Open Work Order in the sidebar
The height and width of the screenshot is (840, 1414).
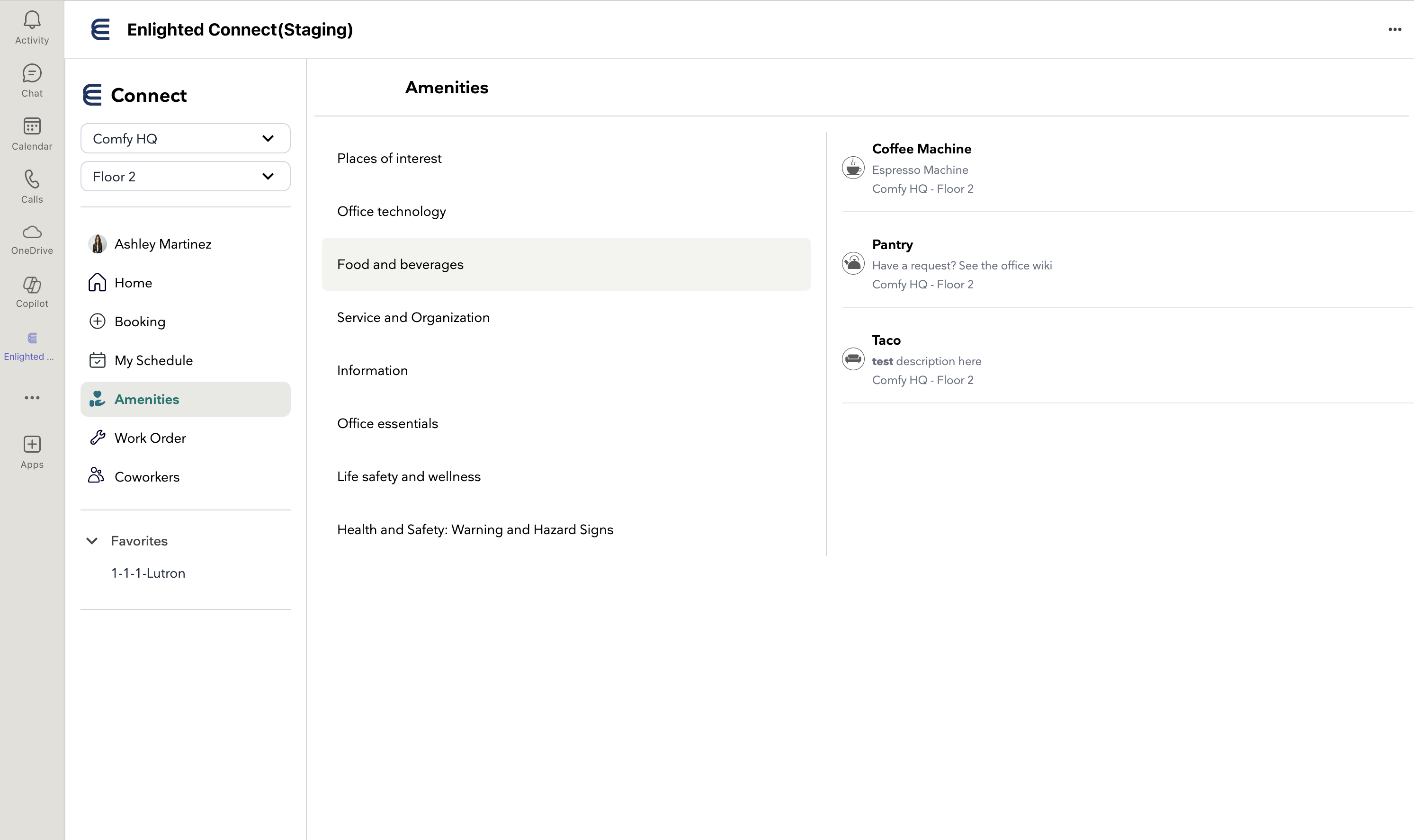click(x=185, y=438)
